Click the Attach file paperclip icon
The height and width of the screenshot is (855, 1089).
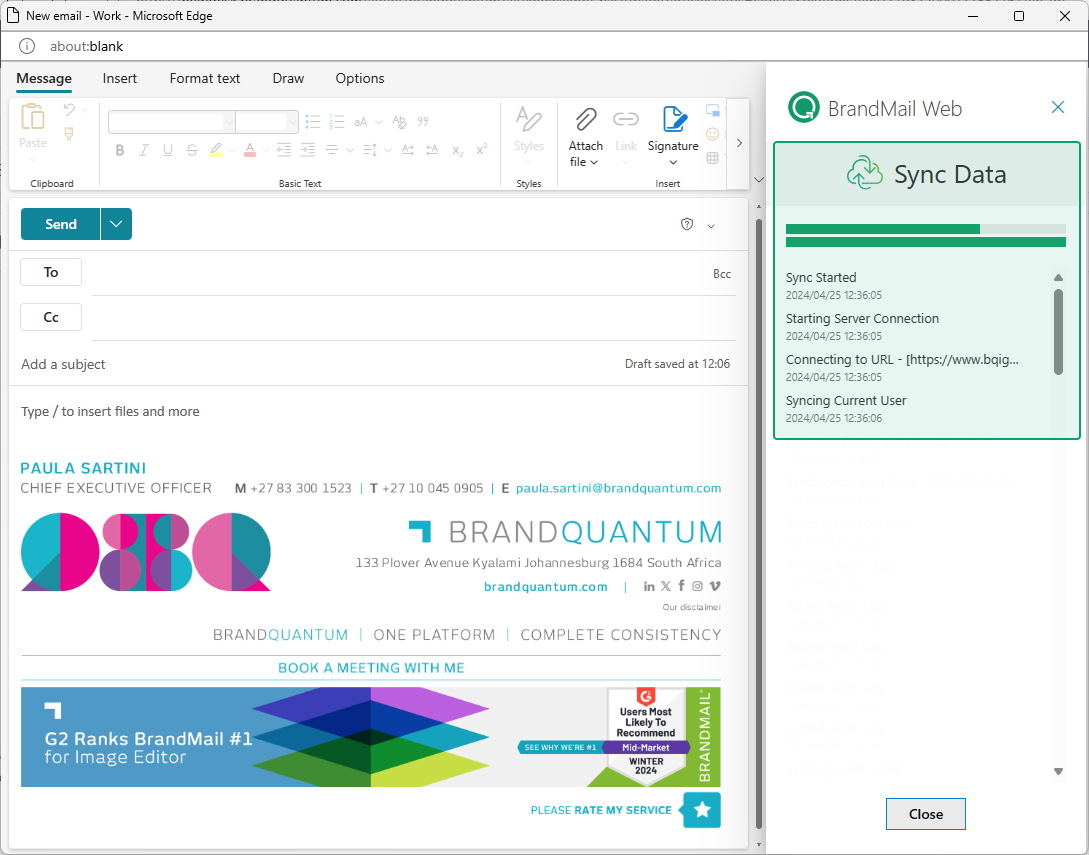point(585,119)
